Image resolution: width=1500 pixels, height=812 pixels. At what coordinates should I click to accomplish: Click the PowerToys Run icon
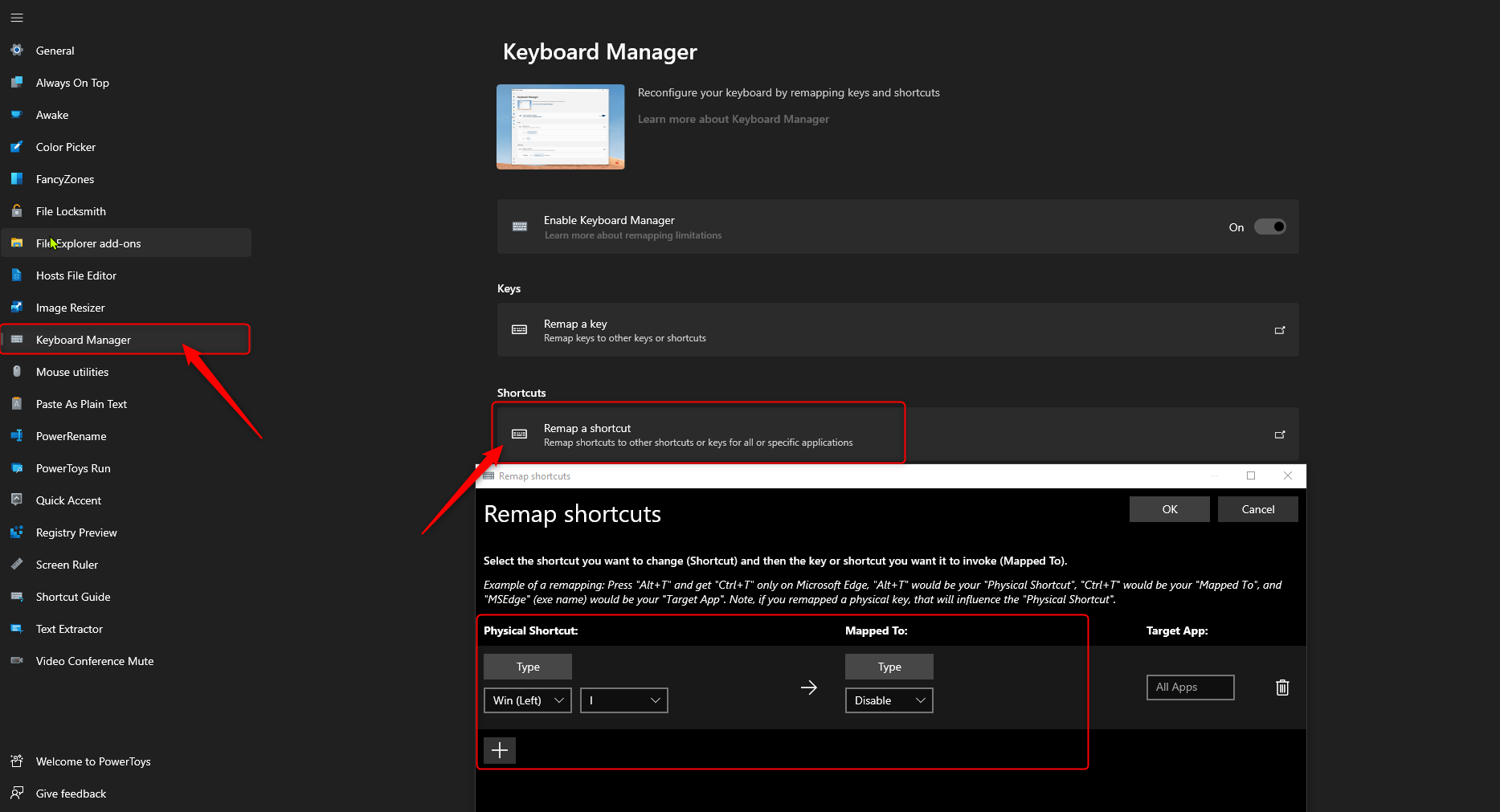(x=17, y=467)
